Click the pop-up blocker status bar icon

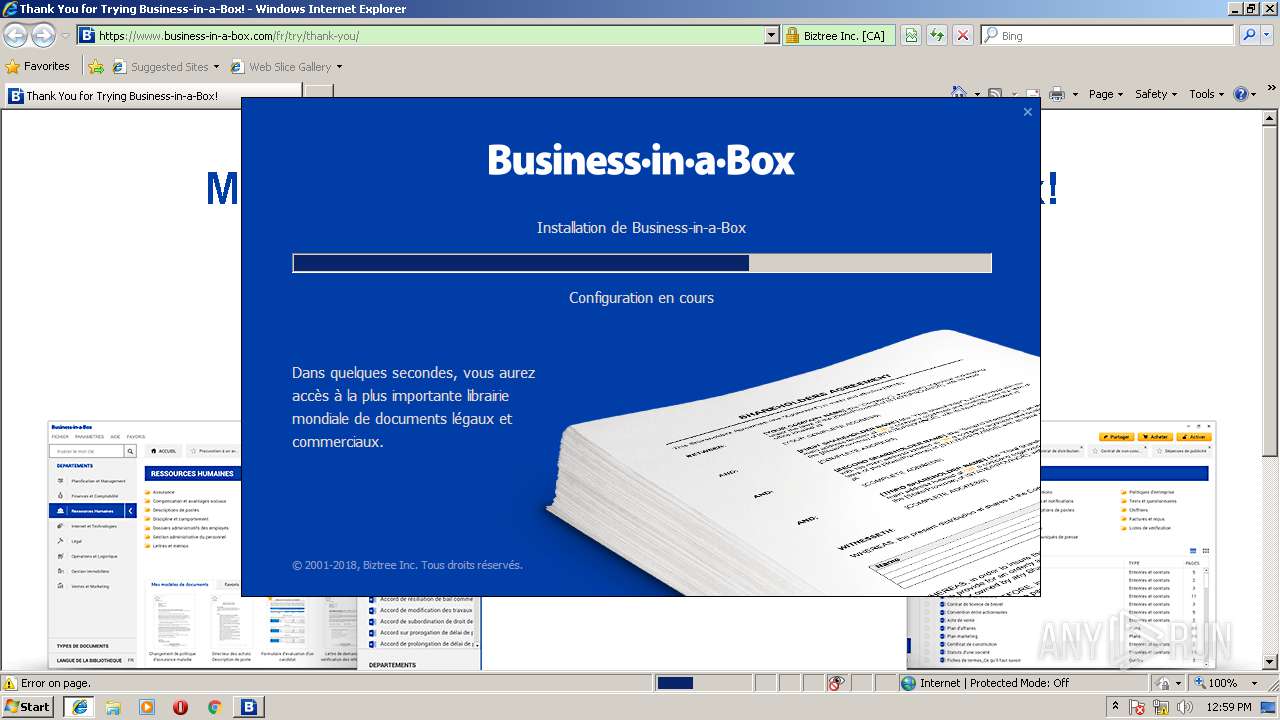836,683
